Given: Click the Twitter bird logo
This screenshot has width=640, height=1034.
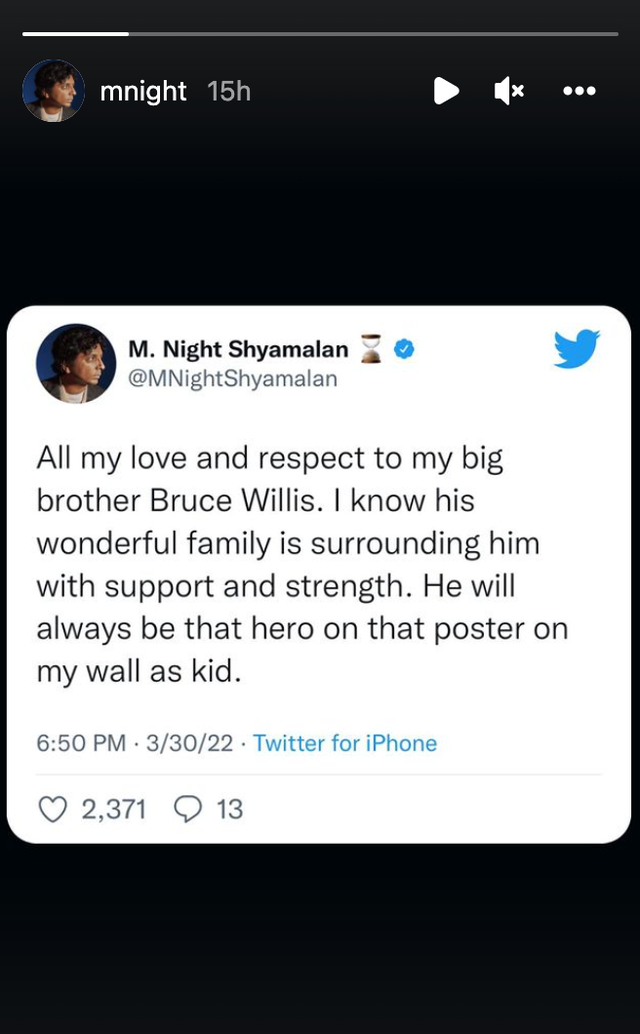Looking at the screenshot, I should click(576, 348).
